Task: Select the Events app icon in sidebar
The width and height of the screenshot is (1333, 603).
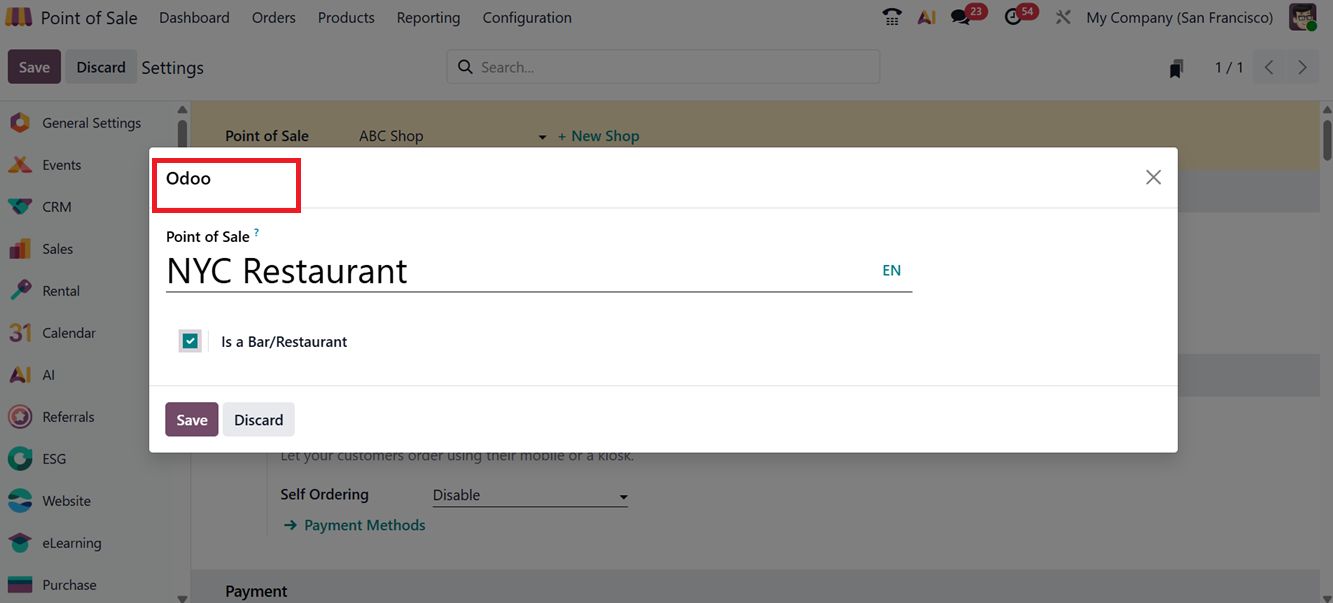Action: pyautogui.click(x=19, y=164)
